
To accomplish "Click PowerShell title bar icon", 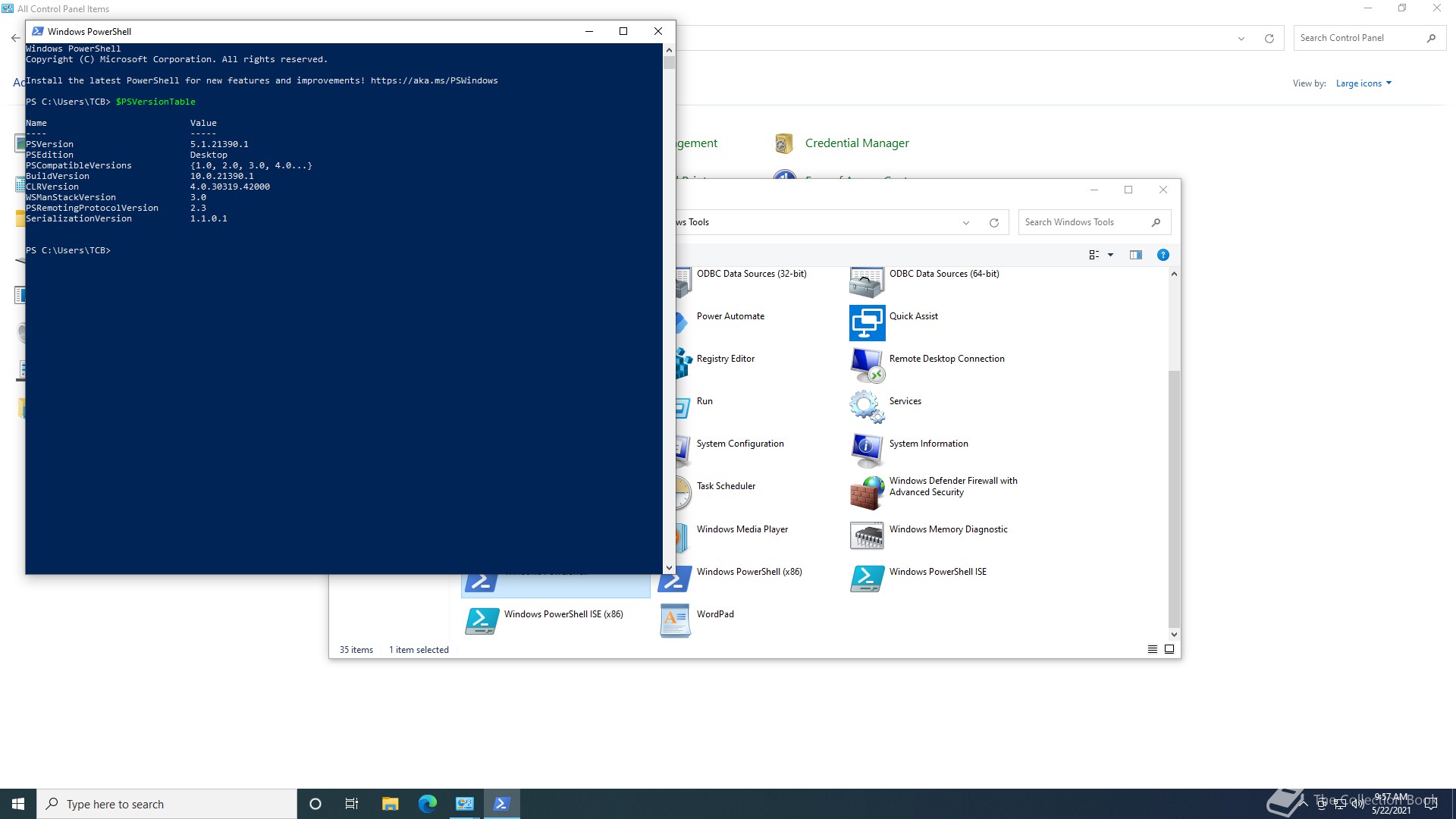I will (x=37, y=31).
